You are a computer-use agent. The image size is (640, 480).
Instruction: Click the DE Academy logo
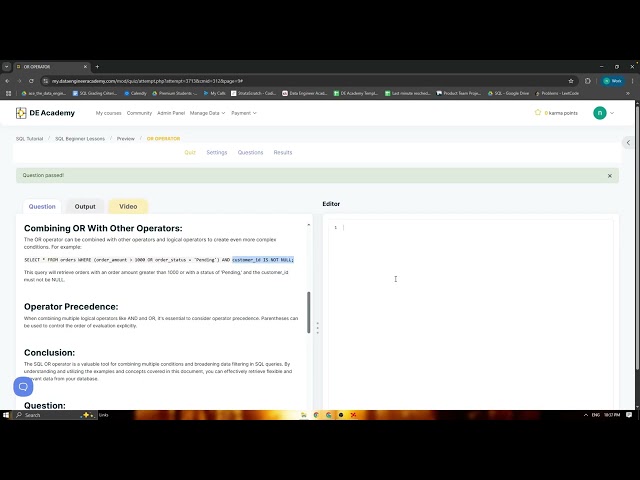coord(45,113)
